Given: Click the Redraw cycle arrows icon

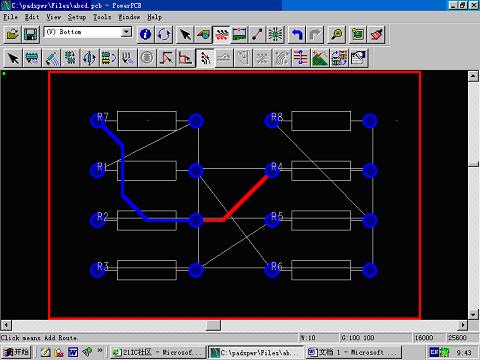Looking at the screenshot, I should [x=164, y=34].
